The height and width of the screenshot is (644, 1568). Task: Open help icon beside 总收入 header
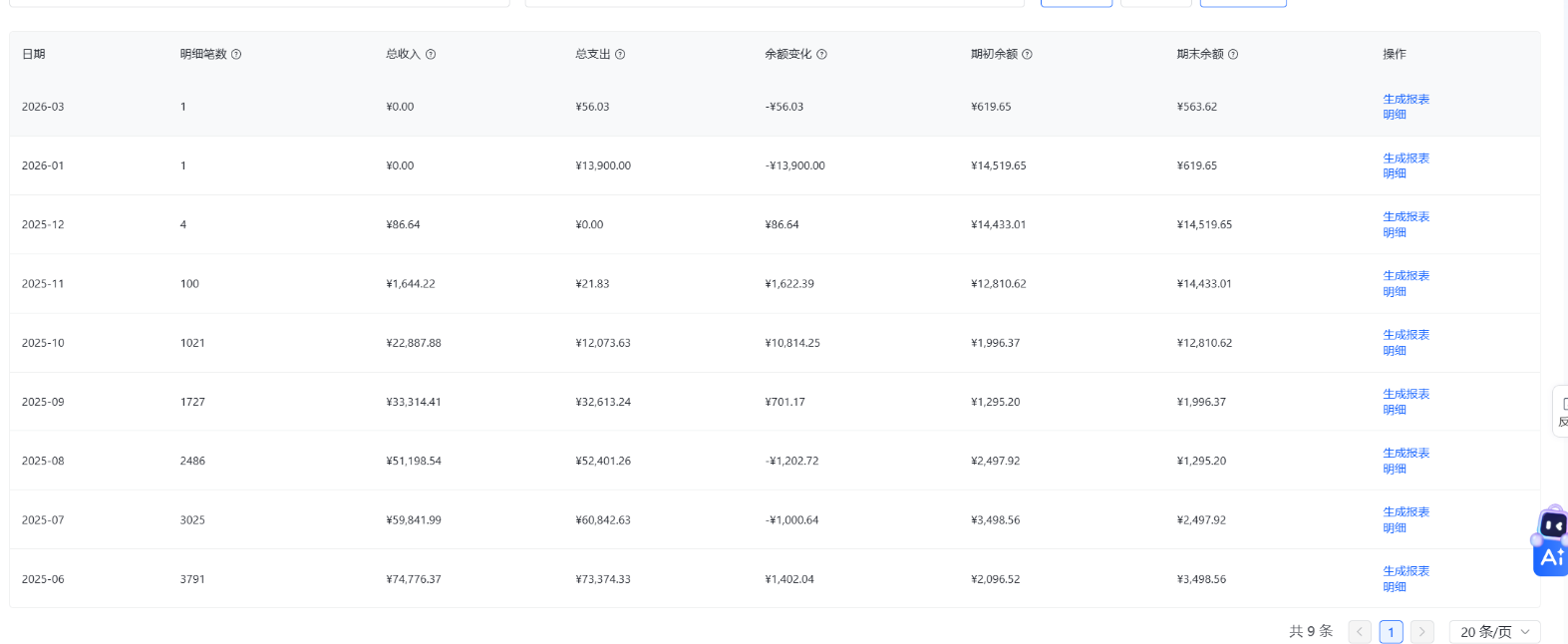431,55
